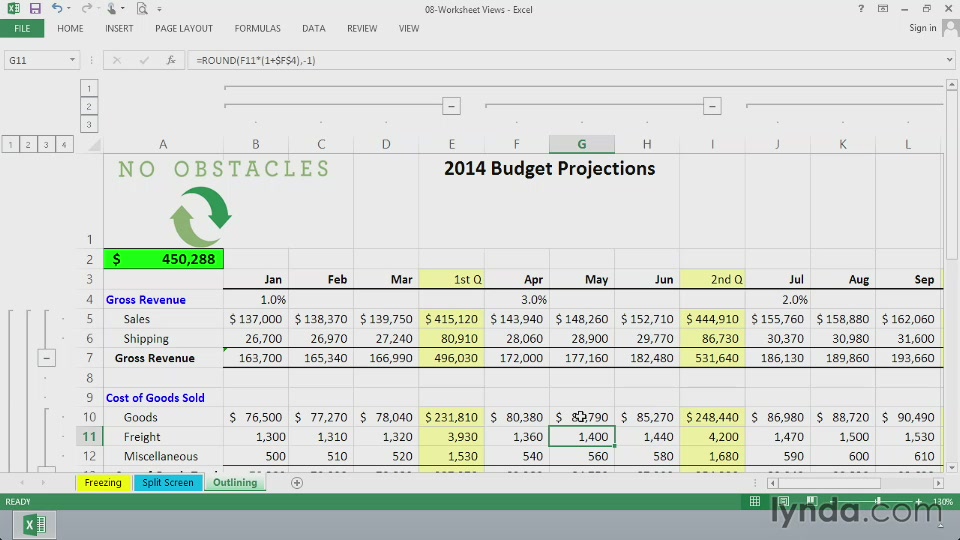This screenshot has height=540, width=960.
Task: Open the REVIEW ribbon tab
Action: point(362,29)
